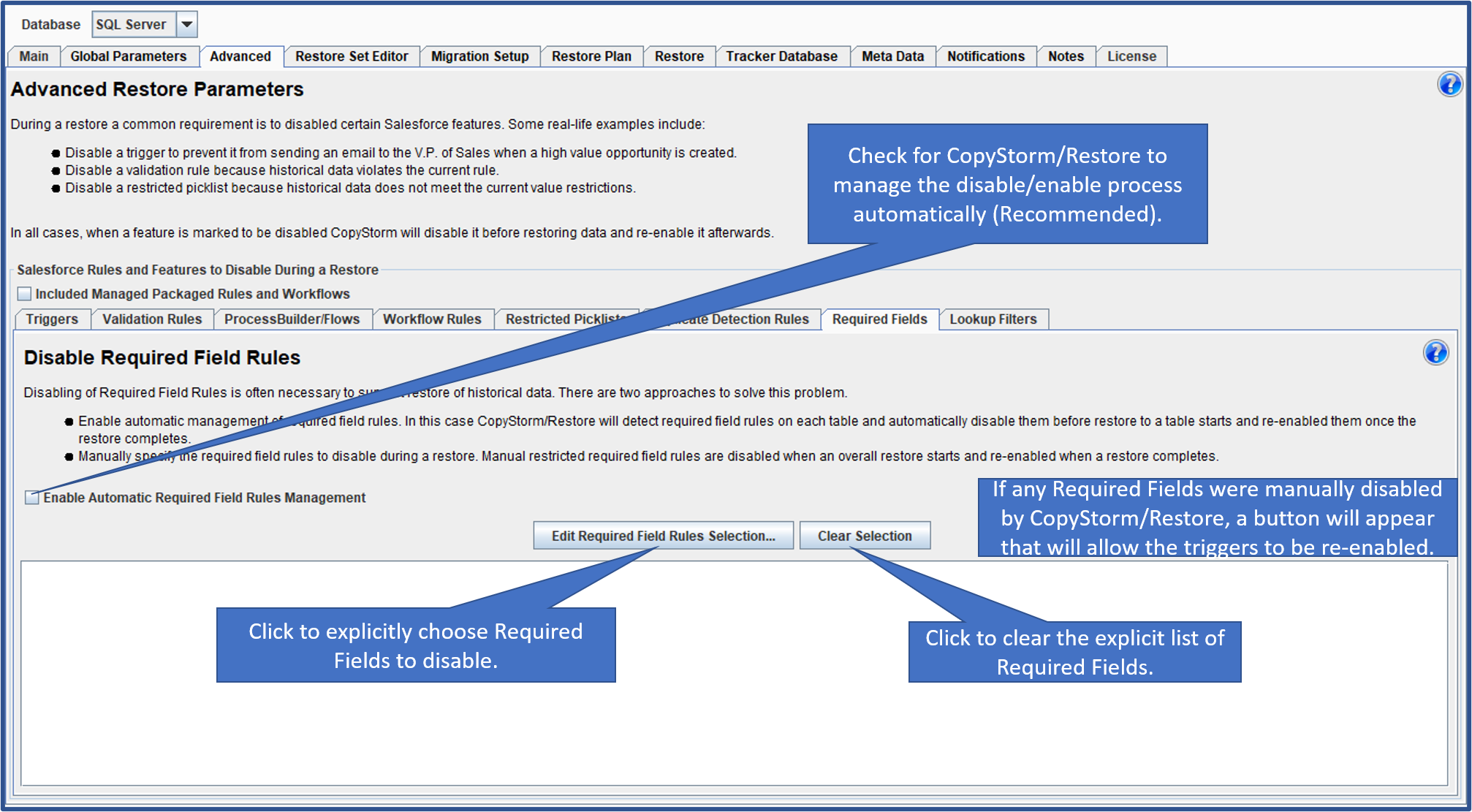Click Edit Required Field Rules Selection button
The height and width of the screenshot is (812, 1472).
click(x=663, y=536)
